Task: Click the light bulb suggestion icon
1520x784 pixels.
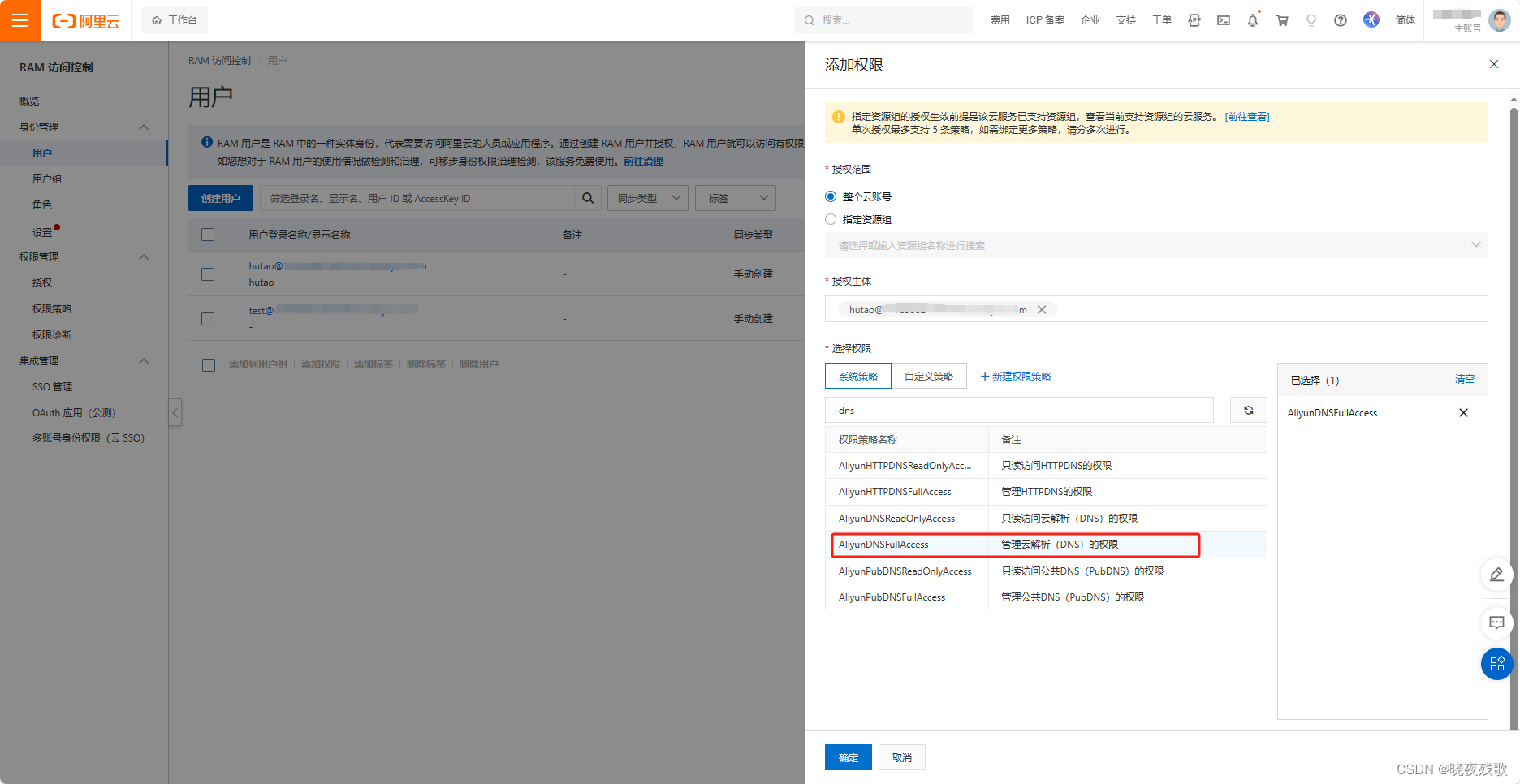Action: (x=1311, y=20)
